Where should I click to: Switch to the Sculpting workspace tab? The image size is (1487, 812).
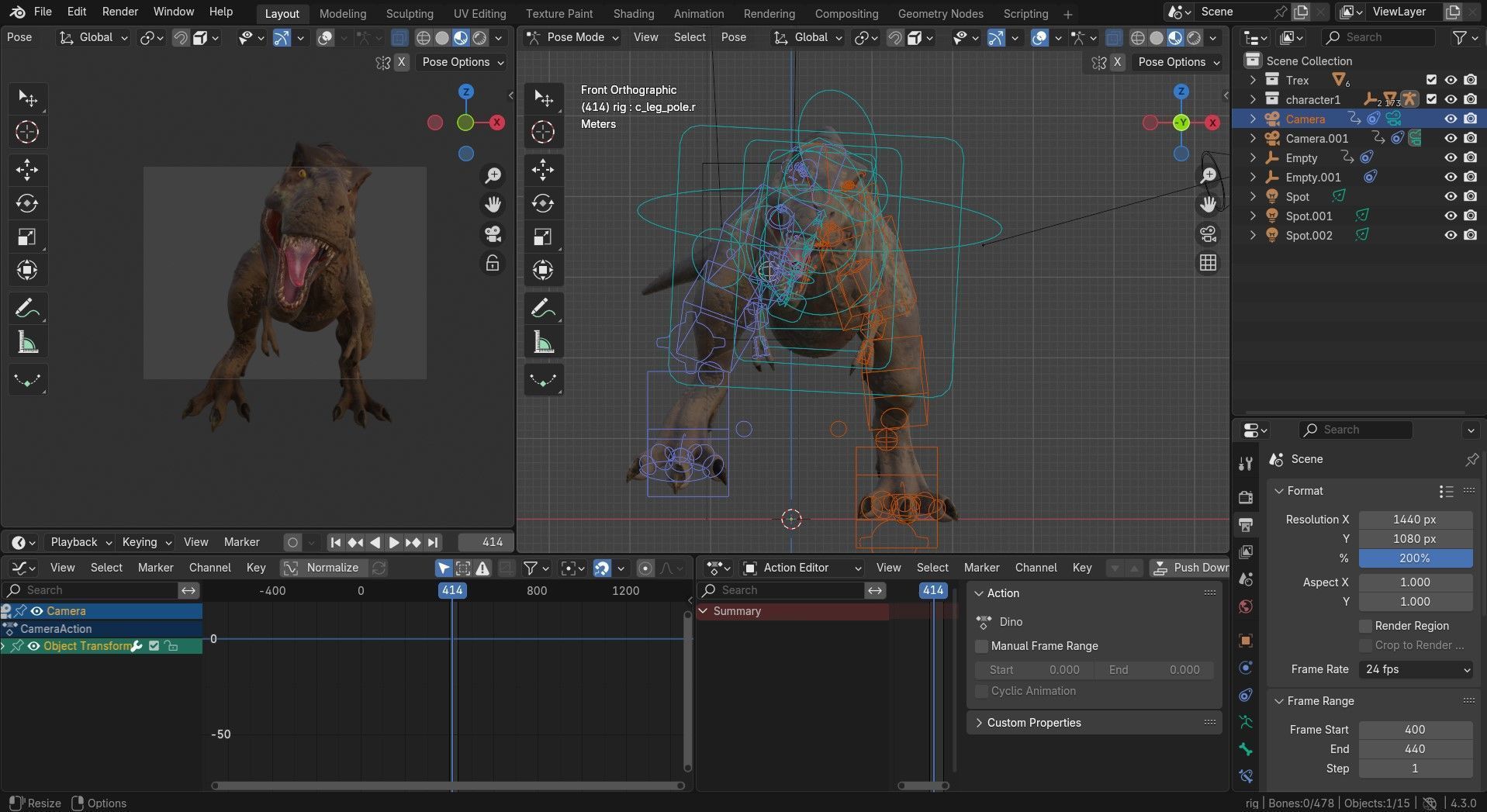click(x=410, y=13)
